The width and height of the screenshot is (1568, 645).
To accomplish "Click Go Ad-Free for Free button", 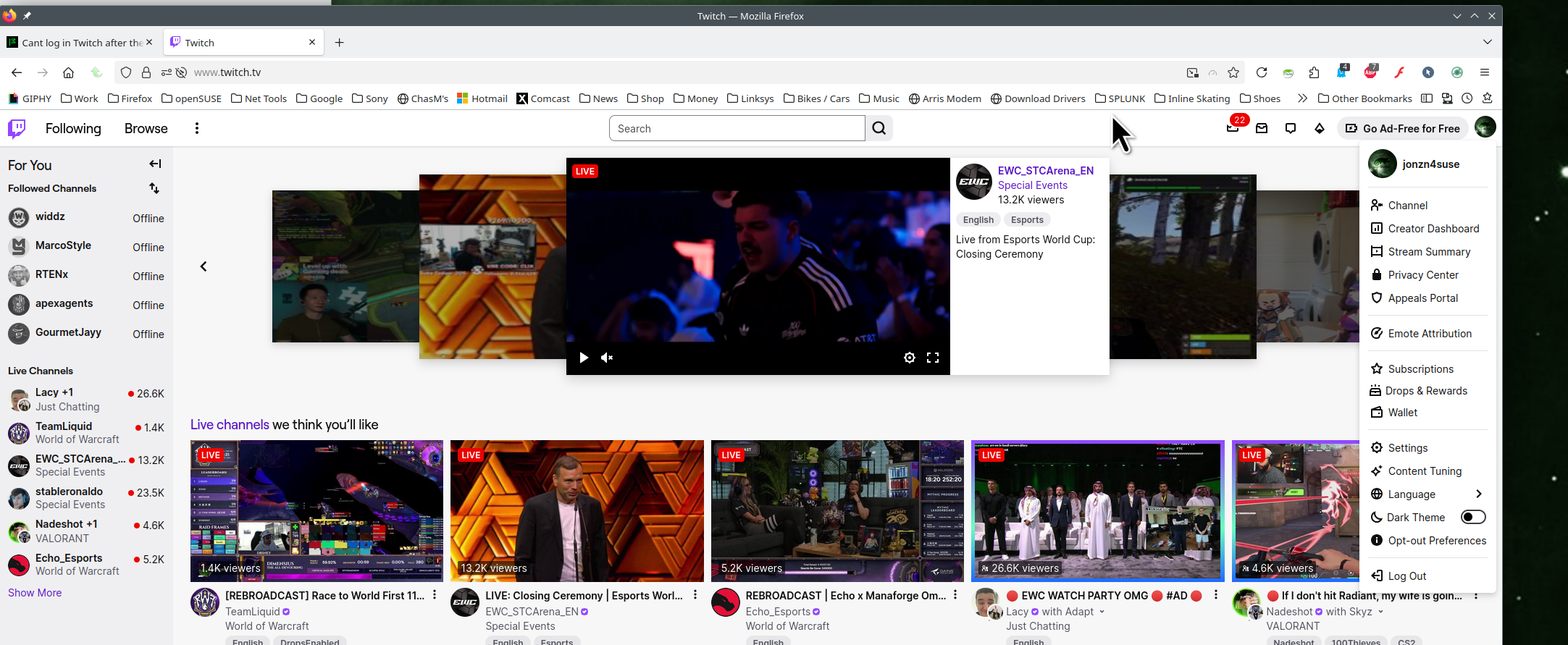I will (1403, 128).
